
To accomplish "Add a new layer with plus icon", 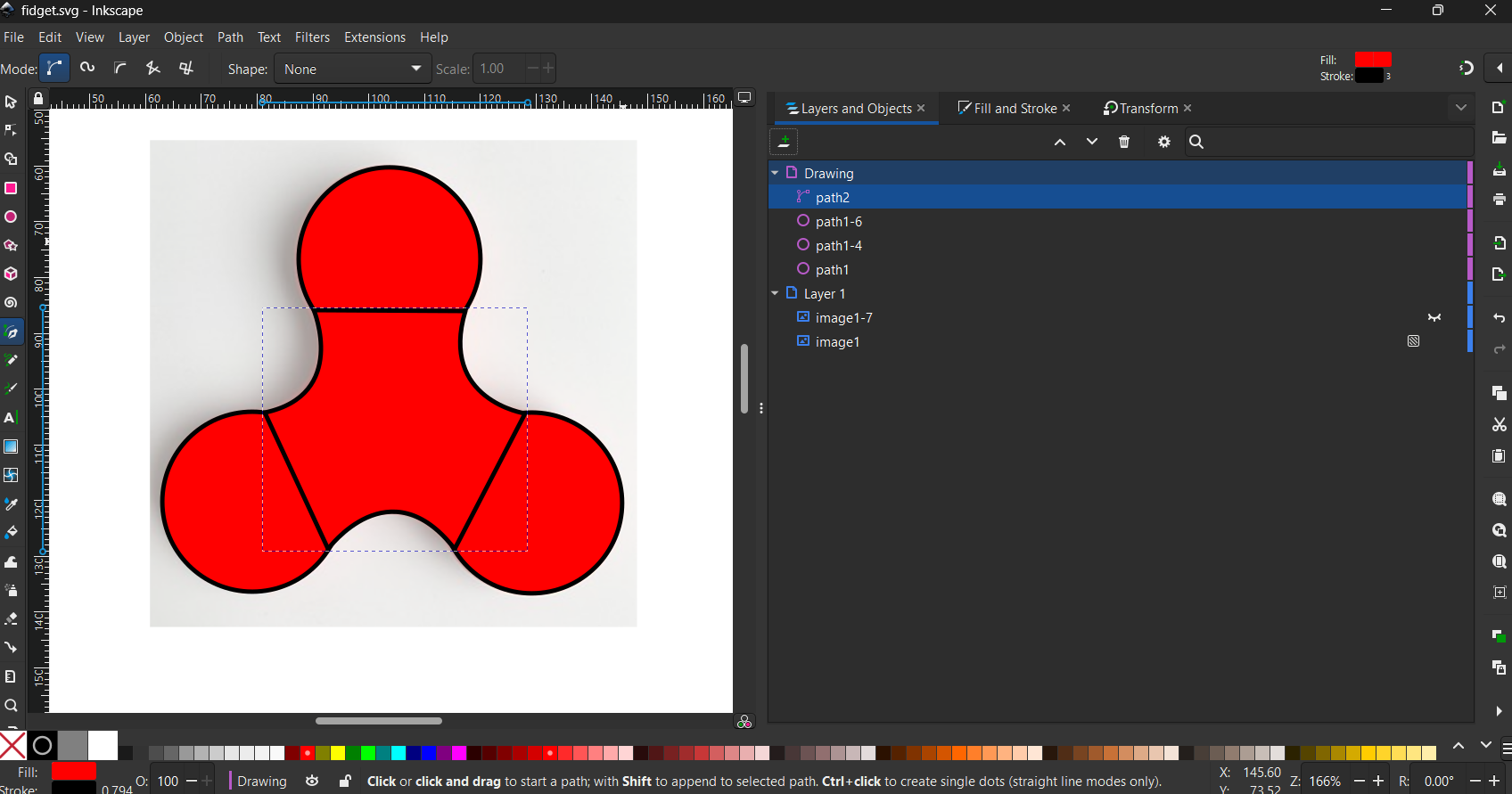I will [784, 142].
